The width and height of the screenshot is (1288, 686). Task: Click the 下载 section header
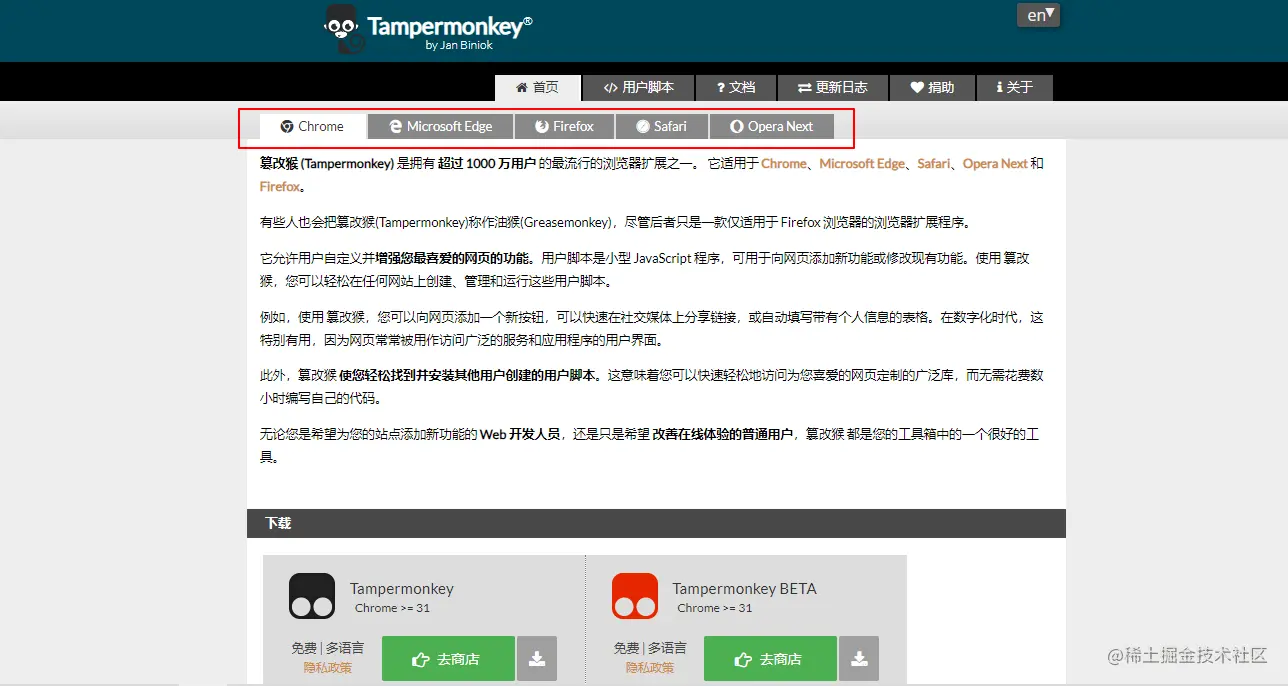click(x=656, y=523)
